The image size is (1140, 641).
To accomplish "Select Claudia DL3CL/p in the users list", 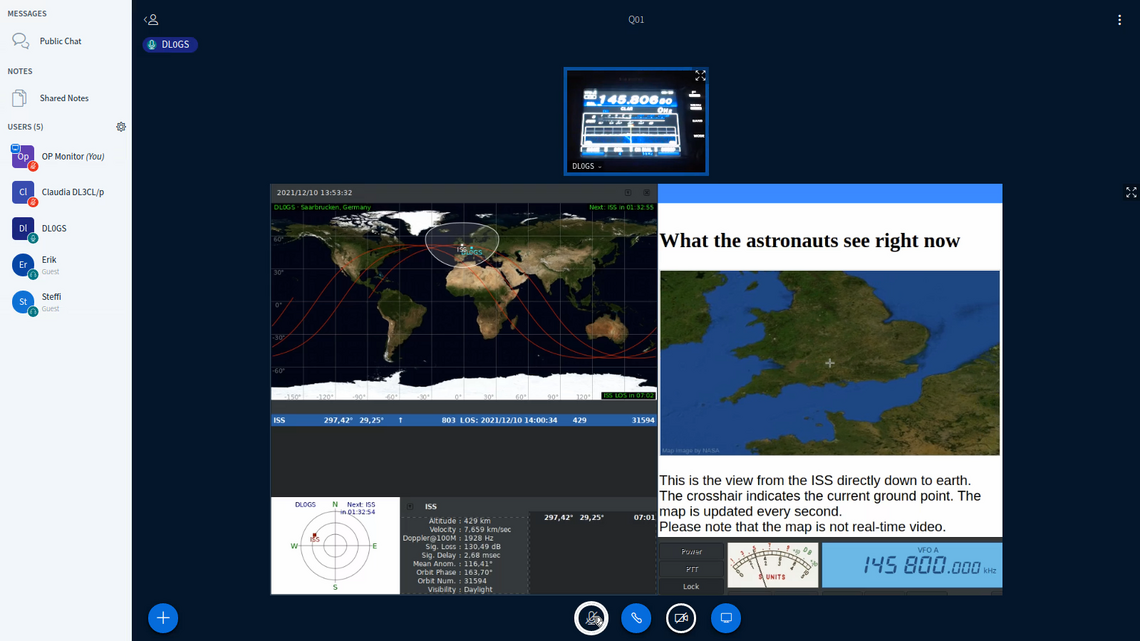I will [x=65, y=192].
